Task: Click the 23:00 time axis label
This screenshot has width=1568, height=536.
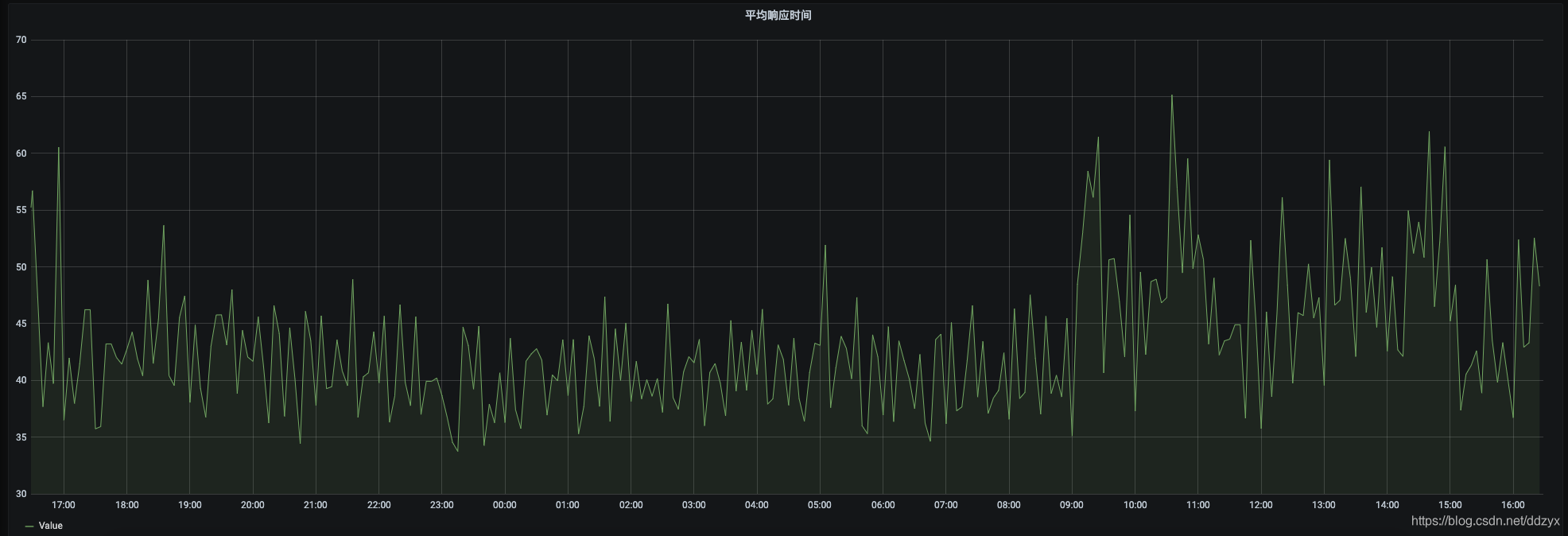Action: pyautogui.click(x=441, y=505)
